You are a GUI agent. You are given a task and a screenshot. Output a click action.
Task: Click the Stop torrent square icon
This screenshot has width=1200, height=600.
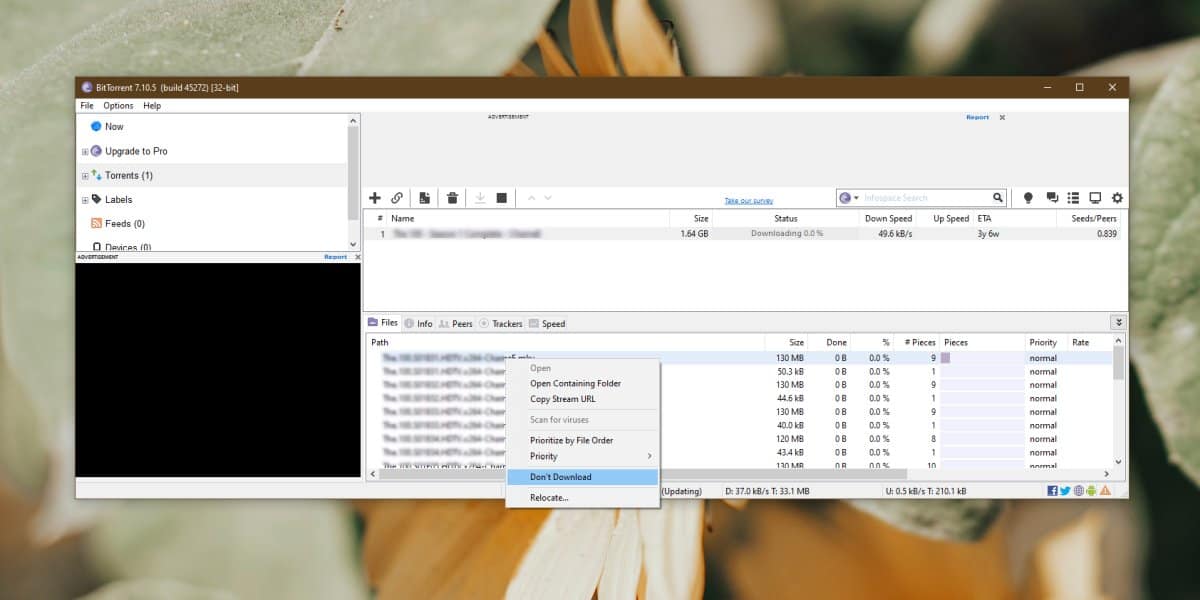tap(502, 198)
